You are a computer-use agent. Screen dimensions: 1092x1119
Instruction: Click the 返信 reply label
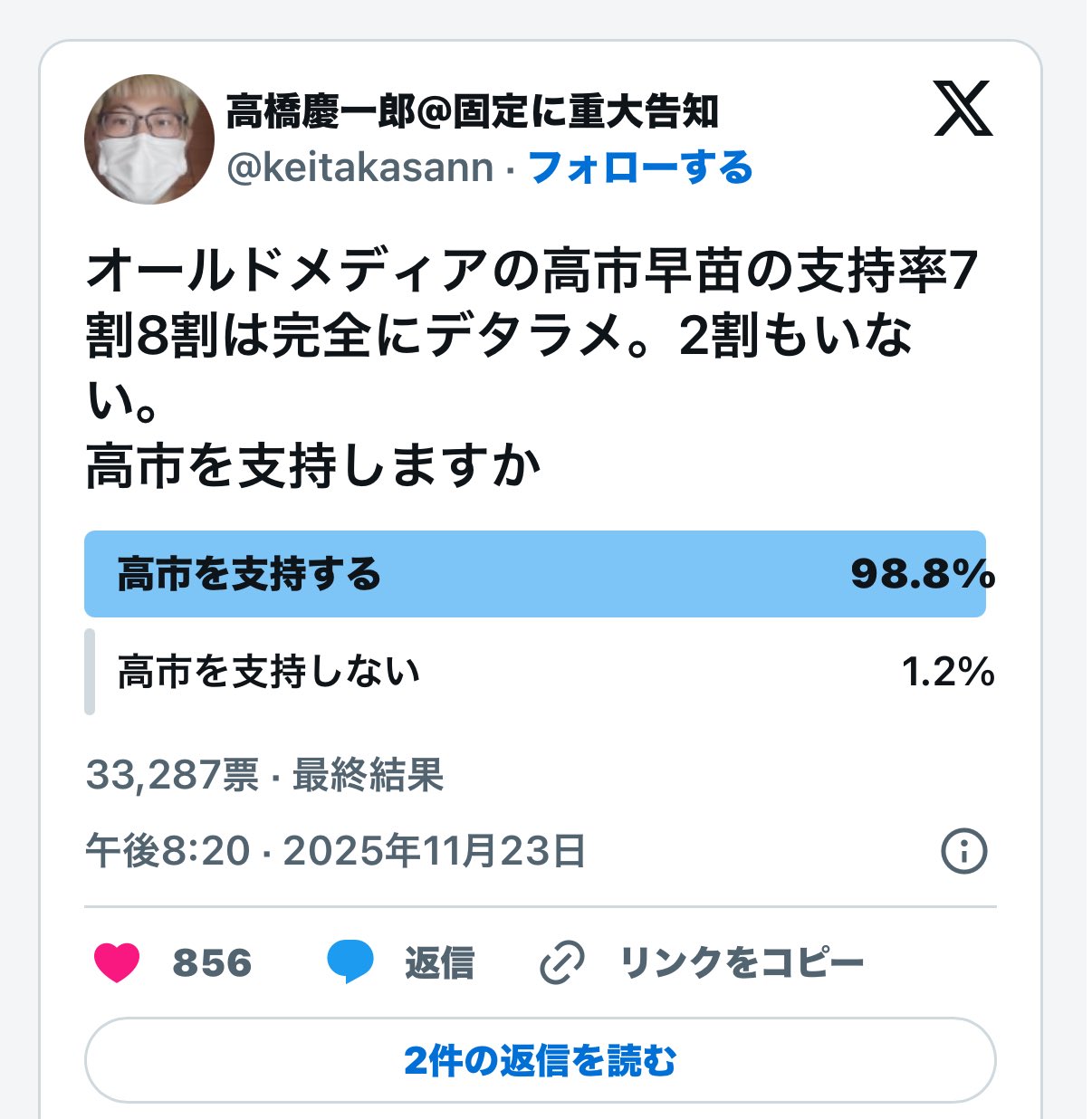439,962
